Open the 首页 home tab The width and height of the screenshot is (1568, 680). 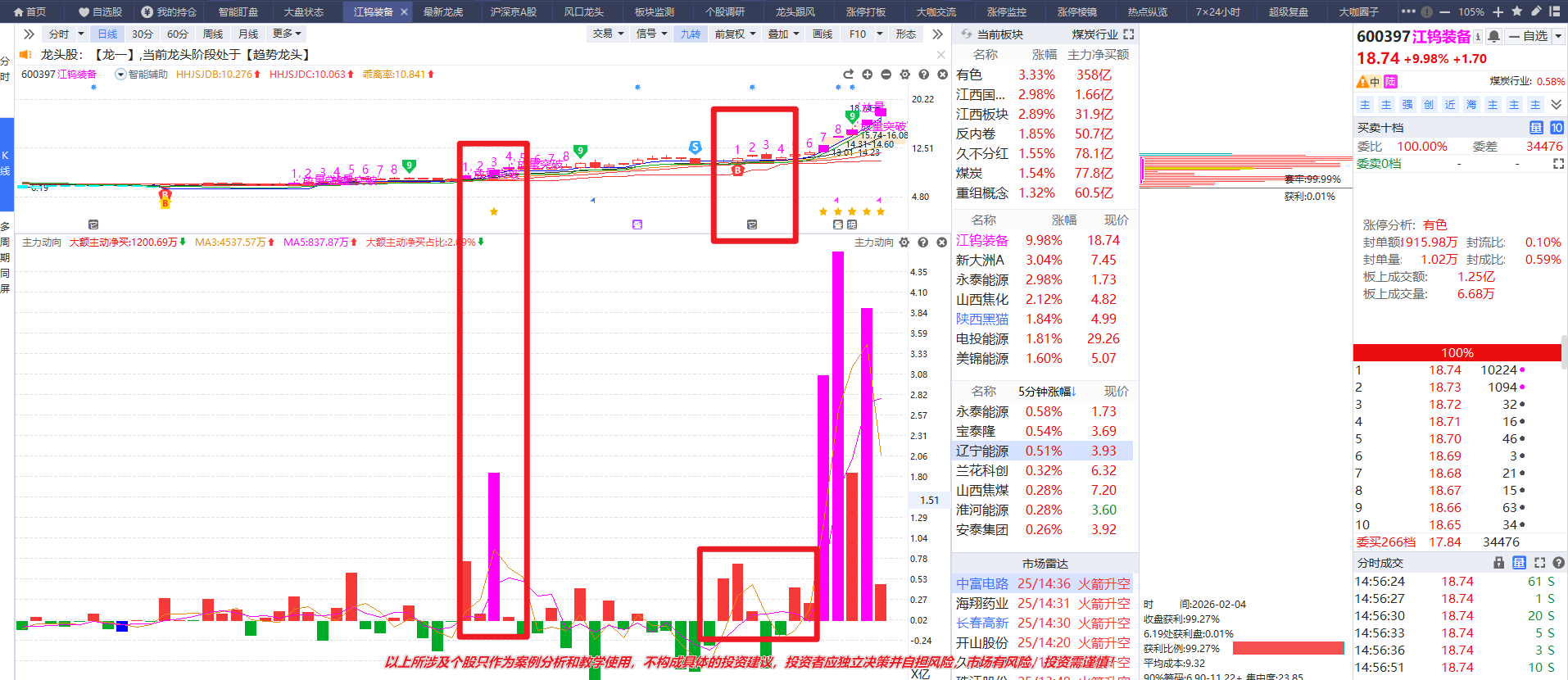(29, 11)
